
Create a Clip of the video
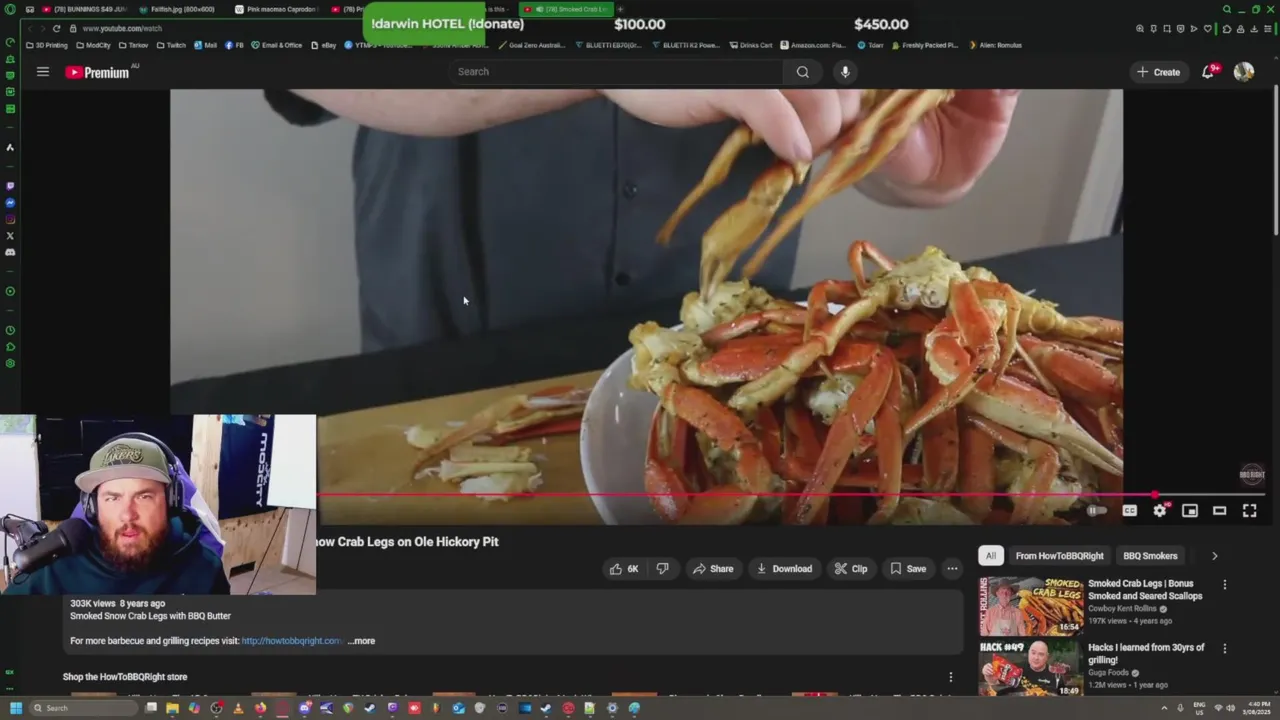point(851,569)
